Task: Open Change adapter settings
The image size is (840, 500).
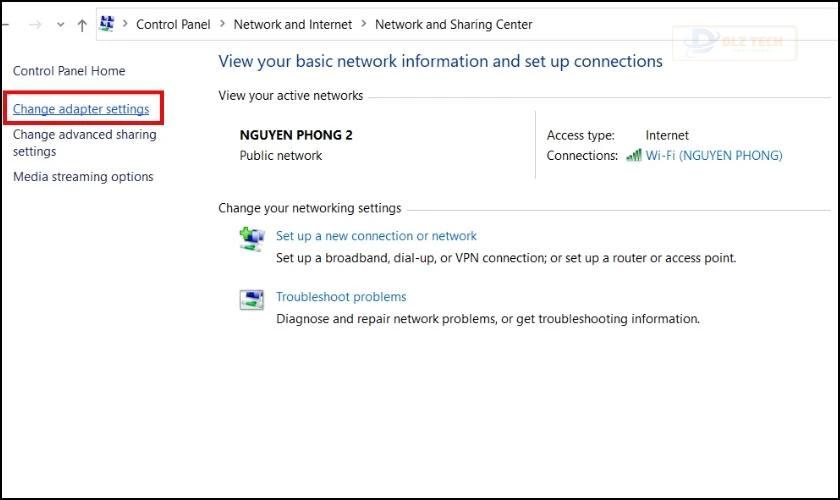Action: coord(81,109)
